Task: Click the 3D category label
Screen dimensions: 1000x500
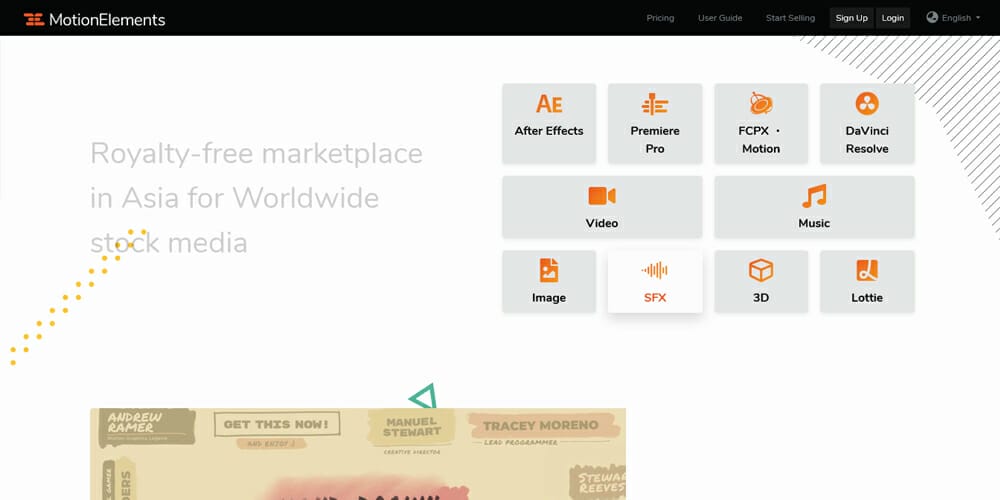Action: tap(761, 298)
